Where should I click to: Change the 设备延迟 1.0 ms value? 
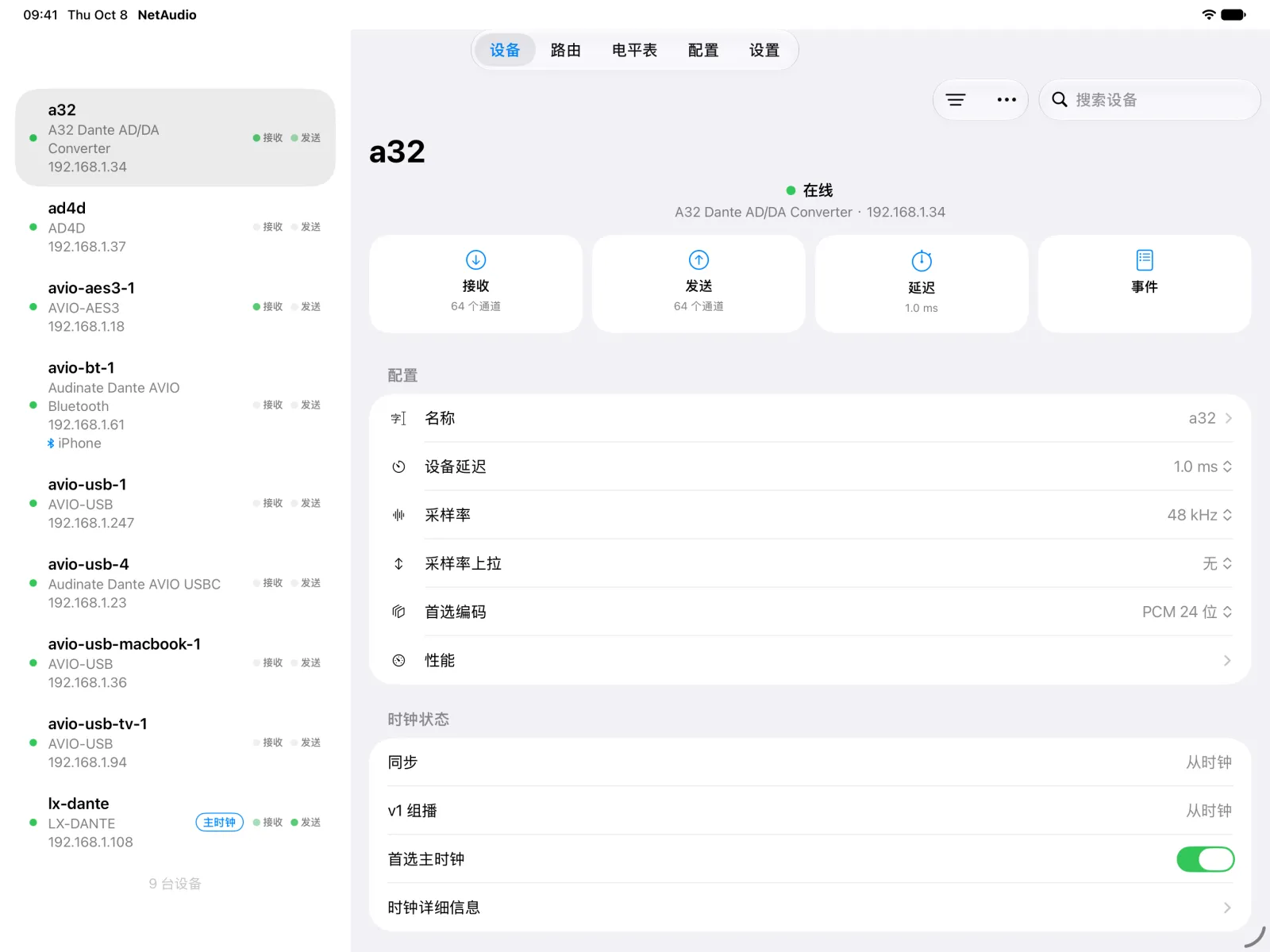1203,466
